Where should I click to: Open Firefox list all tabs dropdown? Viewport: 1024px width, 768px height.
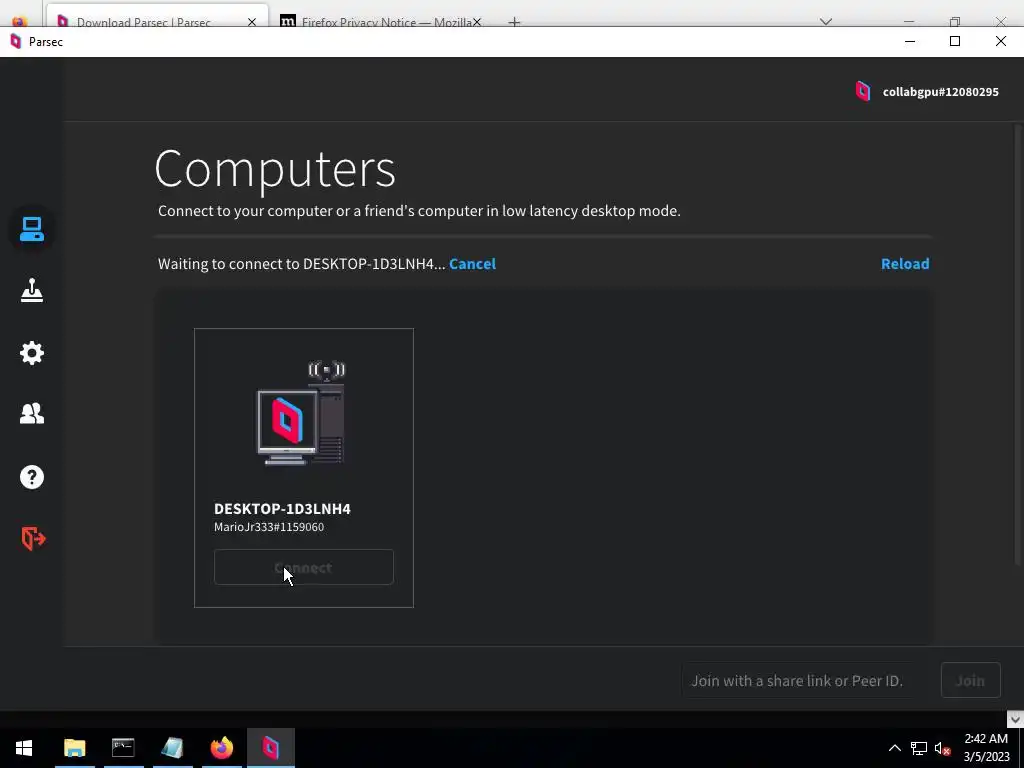coord(826,22)
